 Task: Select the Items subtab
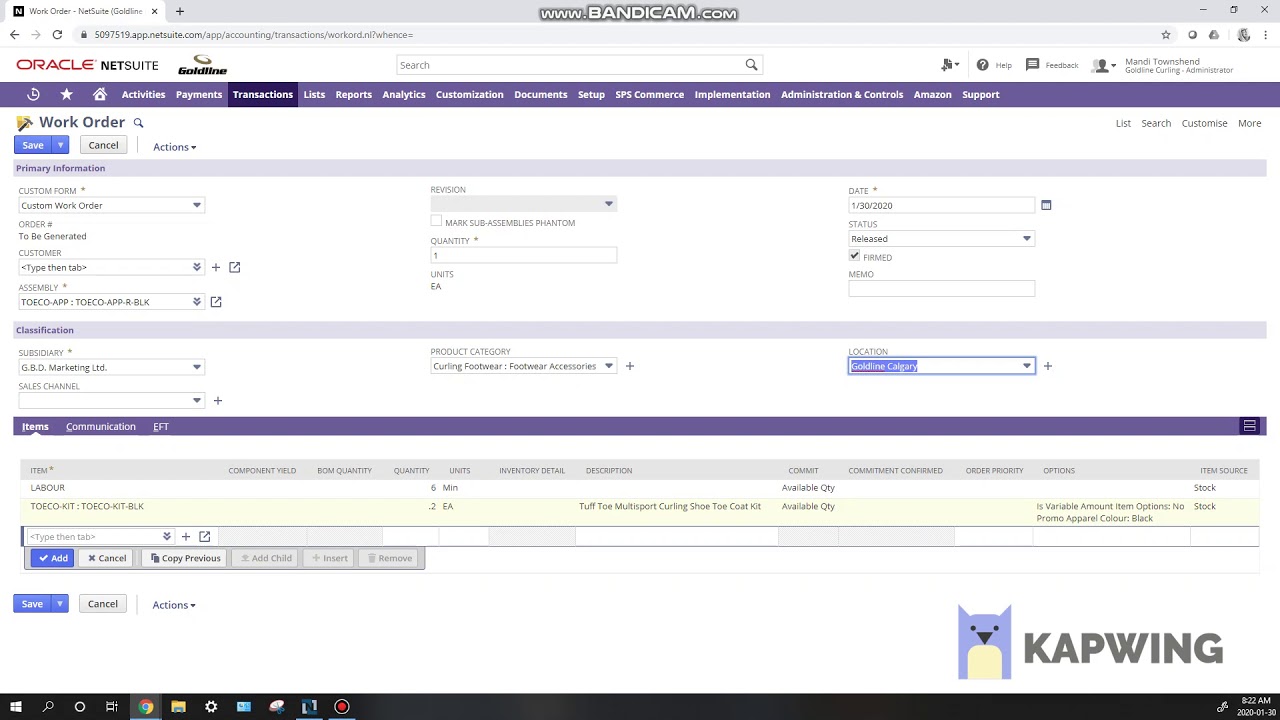(x=35, y=426)
